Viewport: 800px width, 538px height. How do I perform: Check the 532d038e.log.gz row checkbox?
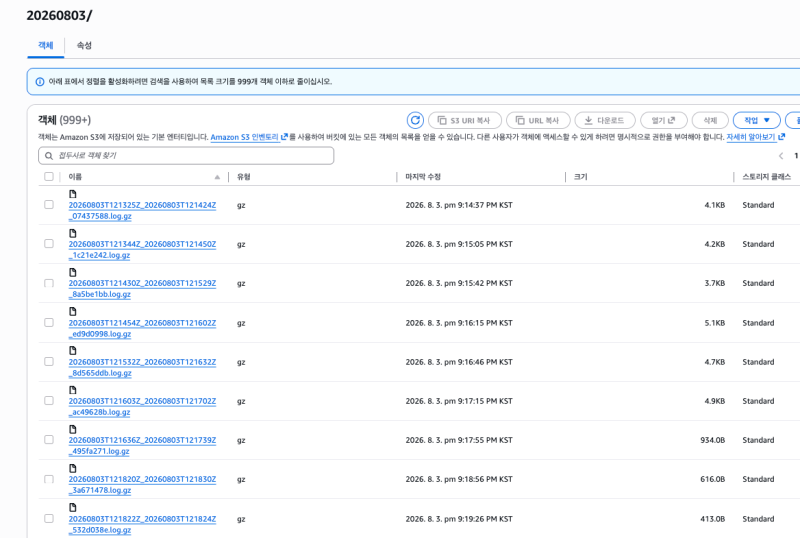(x=49, y=519)
